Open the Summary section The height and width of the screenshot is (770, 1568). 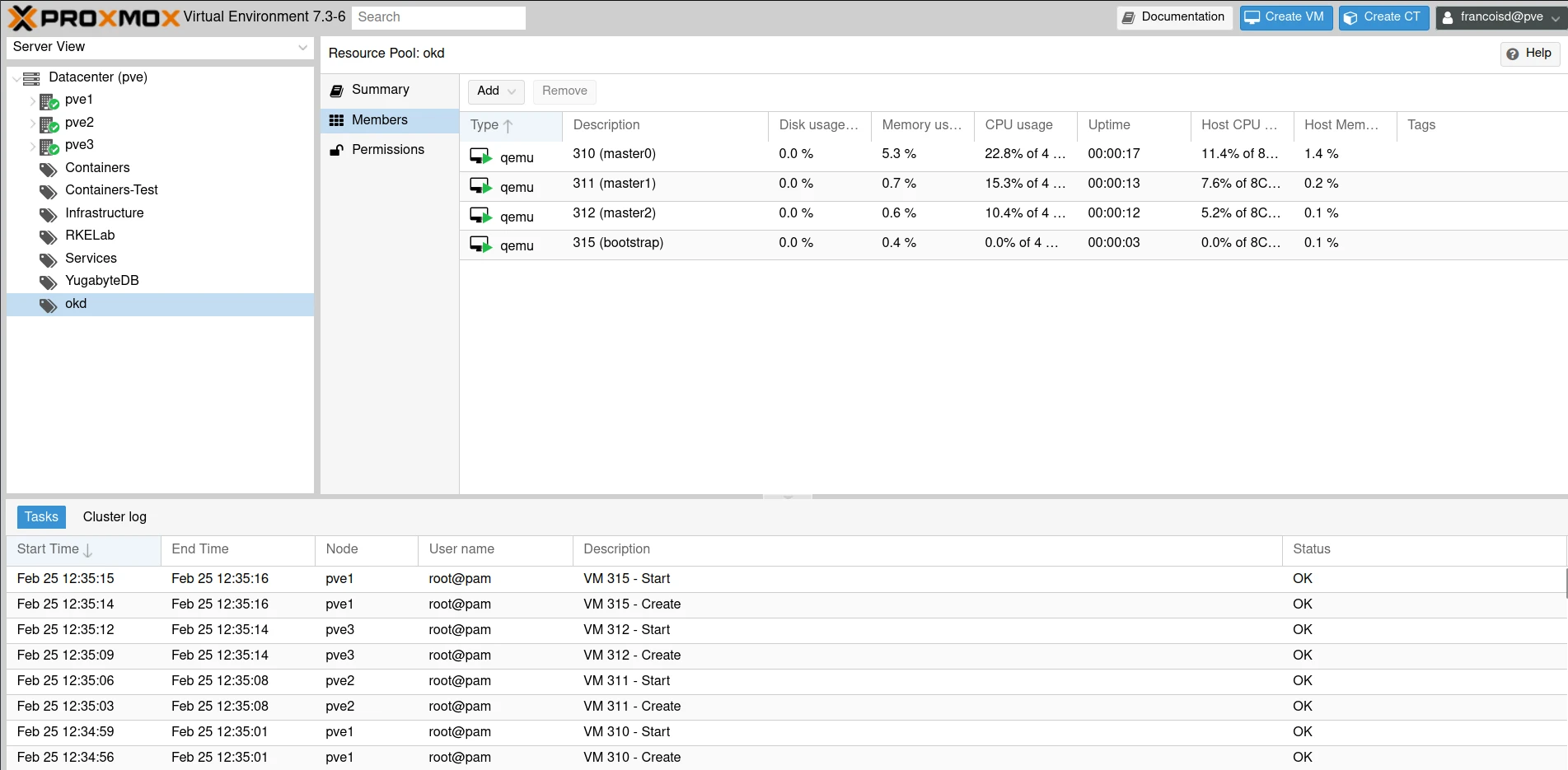(x=389, y=90)
